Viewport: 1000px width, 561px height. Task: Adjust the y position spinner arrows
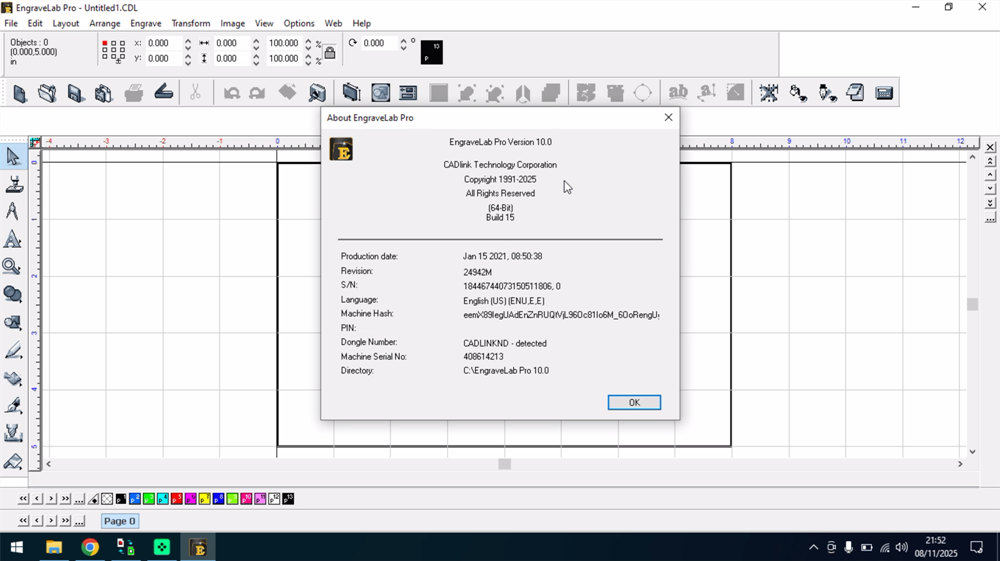(x=188, y=59)
